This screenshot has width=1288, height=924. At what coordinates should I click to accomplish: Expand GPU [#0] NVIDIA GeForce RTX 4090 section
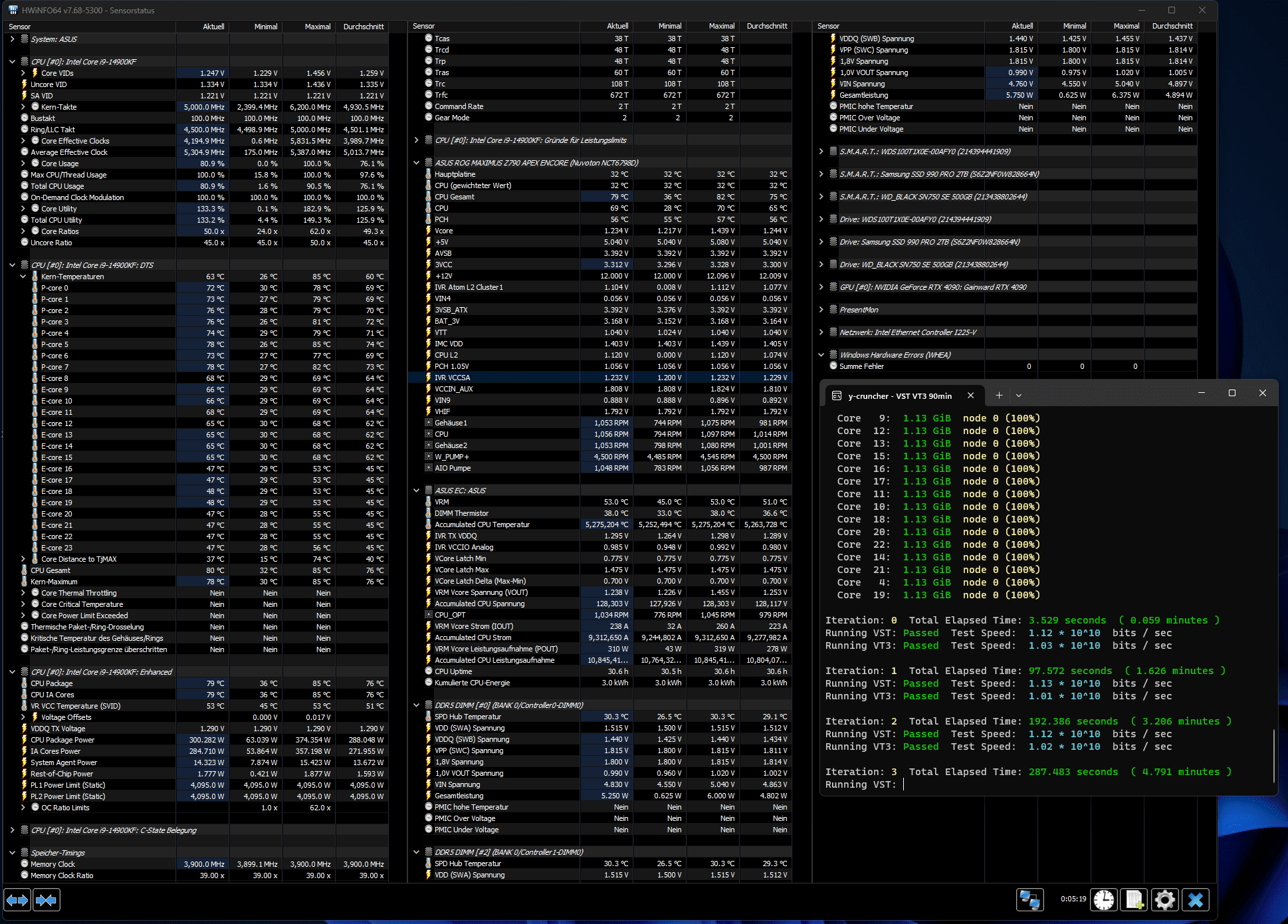pyautogui.click(x=821, y=287)
